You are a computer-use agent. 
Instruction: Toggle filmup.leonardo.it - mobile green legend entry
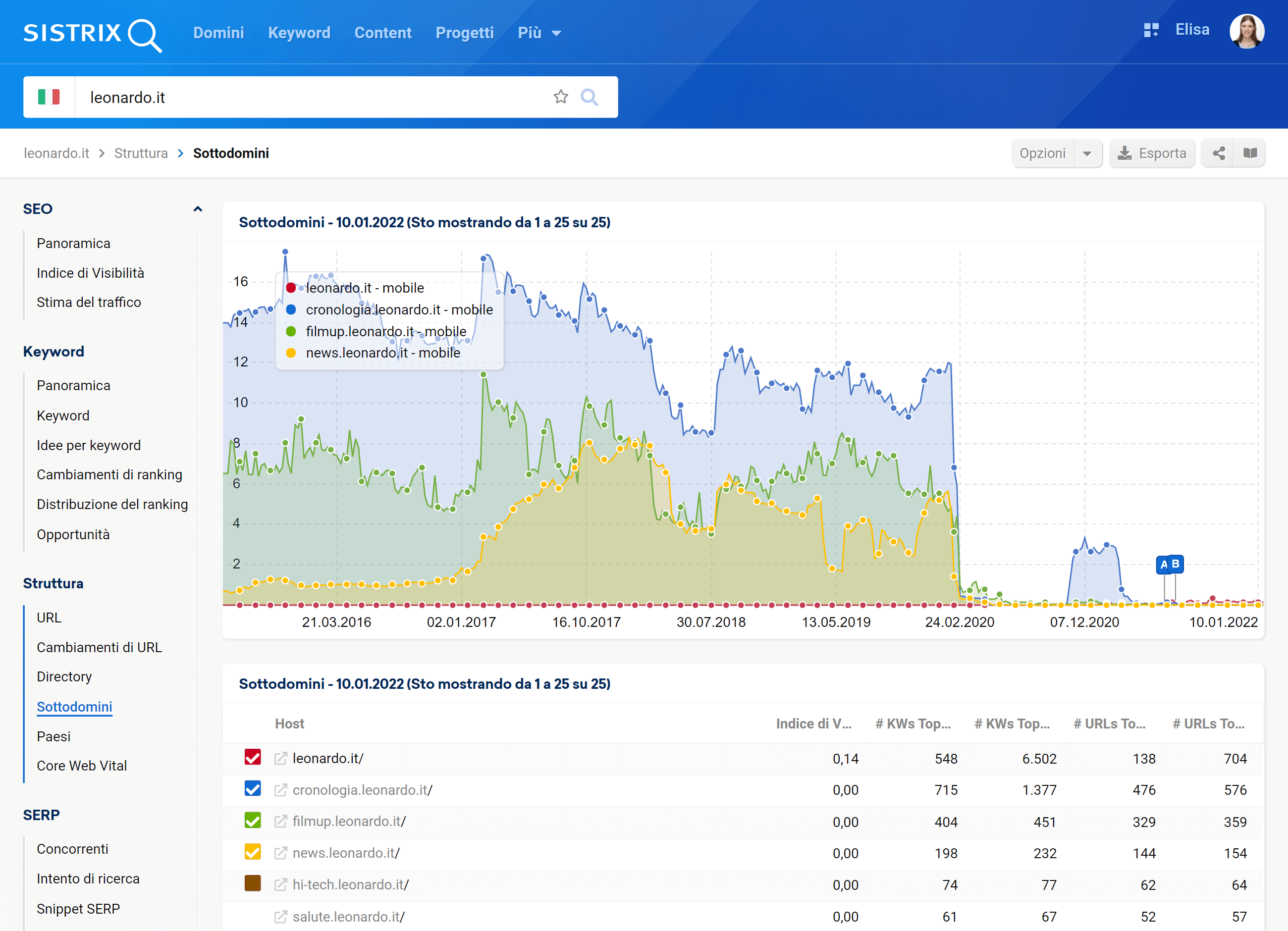376,331
